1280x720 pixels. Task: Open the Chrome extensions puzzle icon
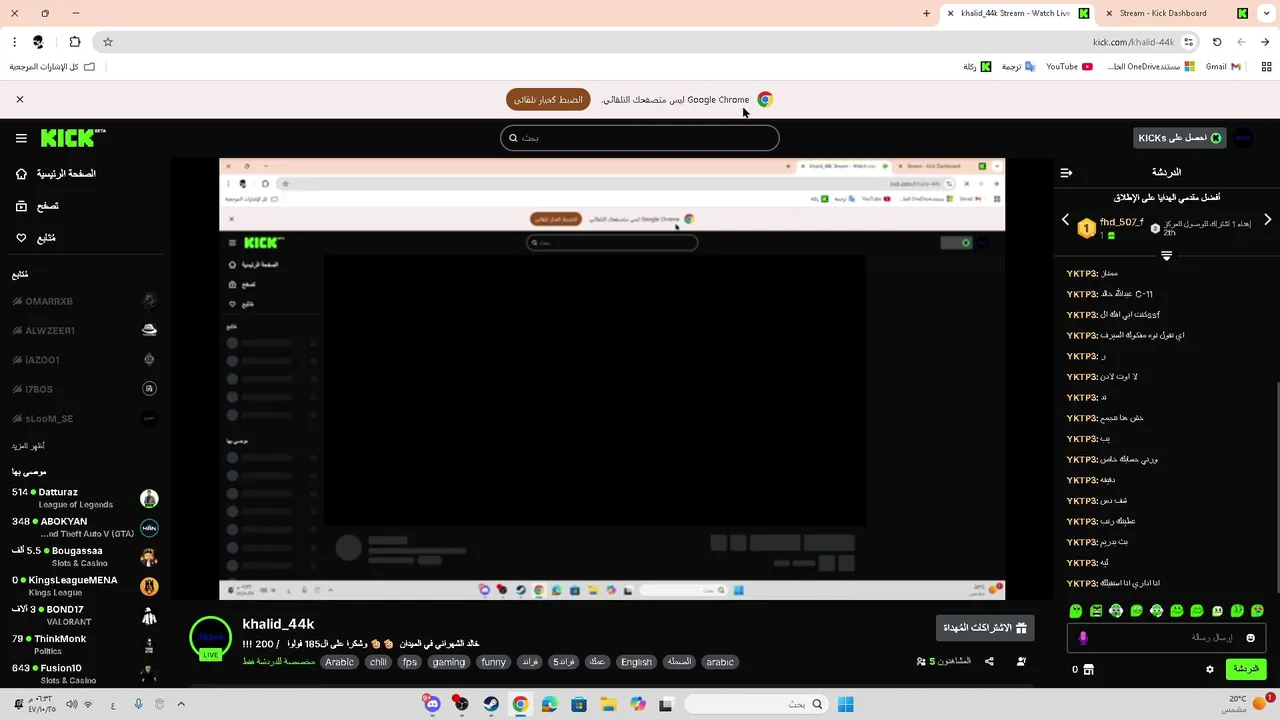[x=74, y=42]
